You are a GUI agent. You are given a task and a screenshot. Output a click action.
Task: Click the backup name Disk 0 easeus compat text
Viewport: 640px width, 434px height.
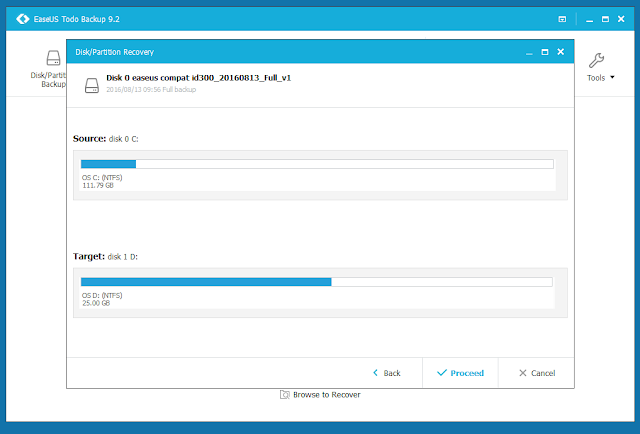(x=198, y=78)
